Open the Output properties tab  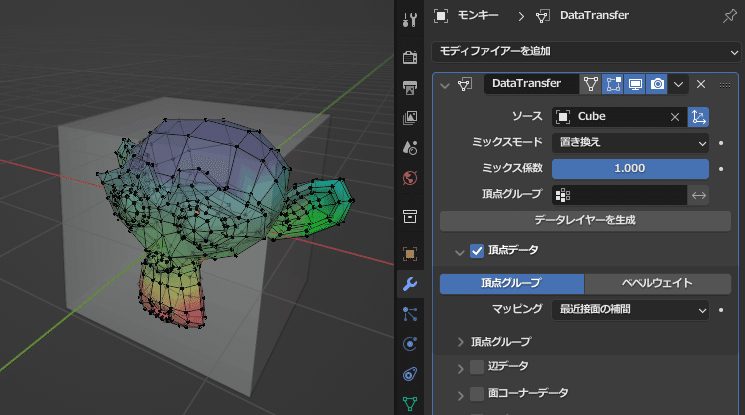[x=410, y=87]
